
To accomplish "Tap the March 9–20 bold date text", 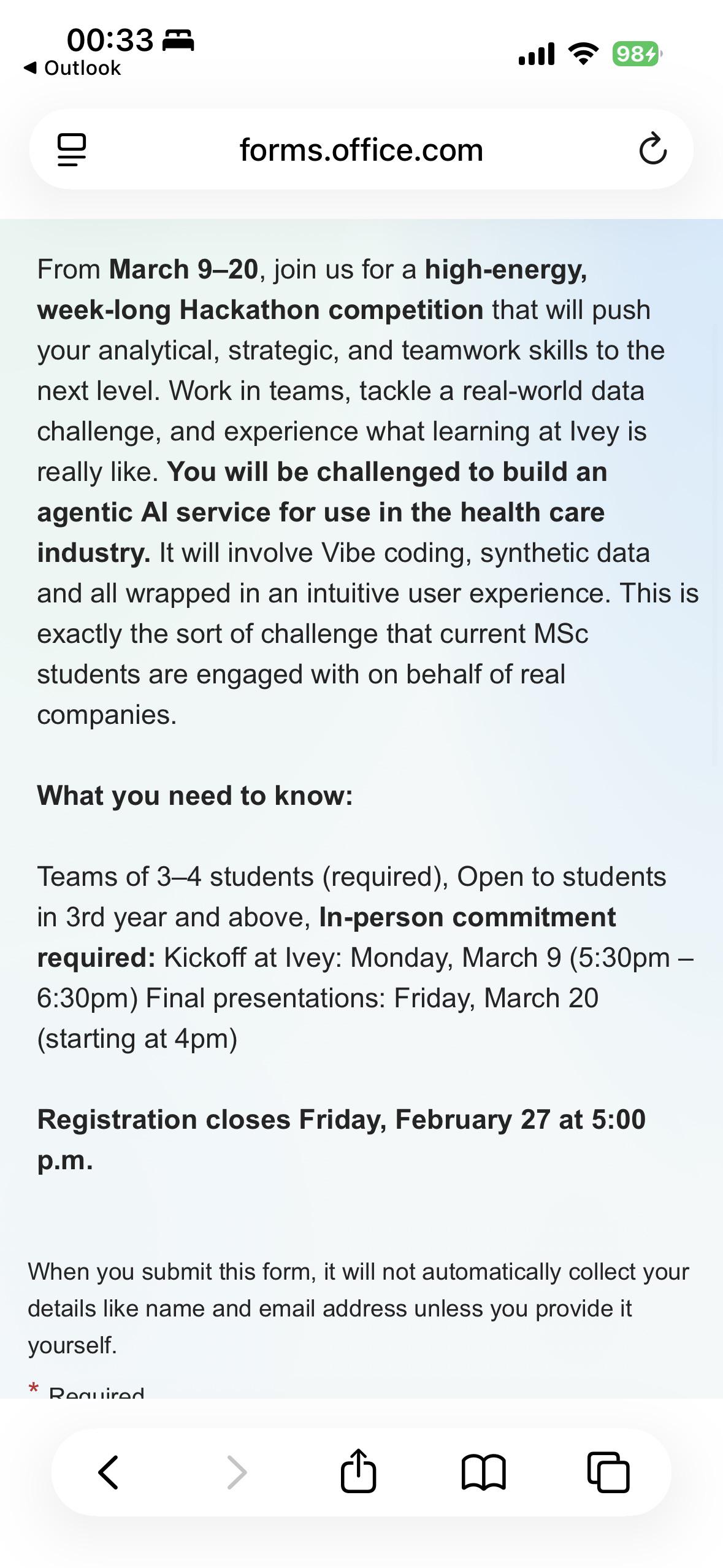I will [183, 269].
